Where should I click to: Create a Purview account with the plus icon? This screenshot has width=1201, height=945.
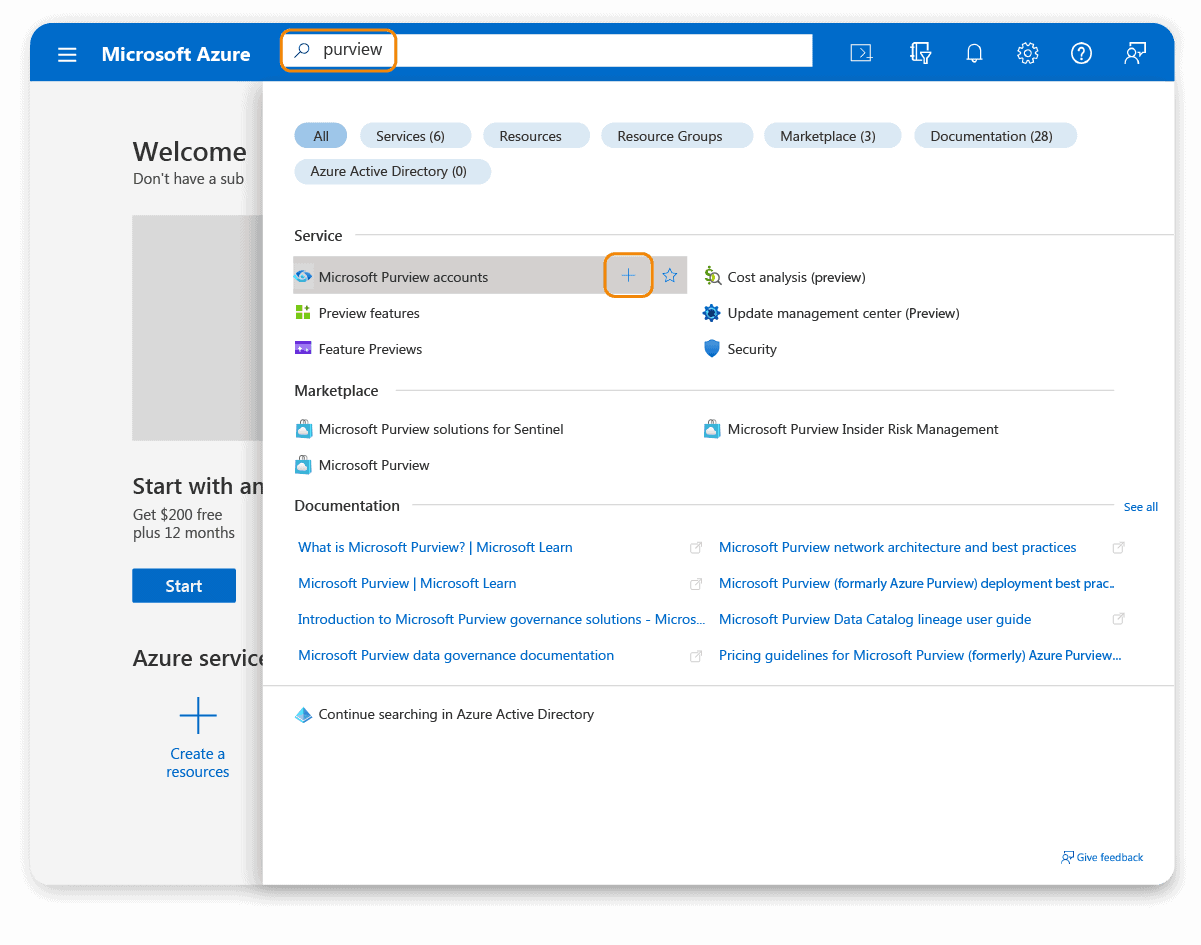click(x=628, y=275)
